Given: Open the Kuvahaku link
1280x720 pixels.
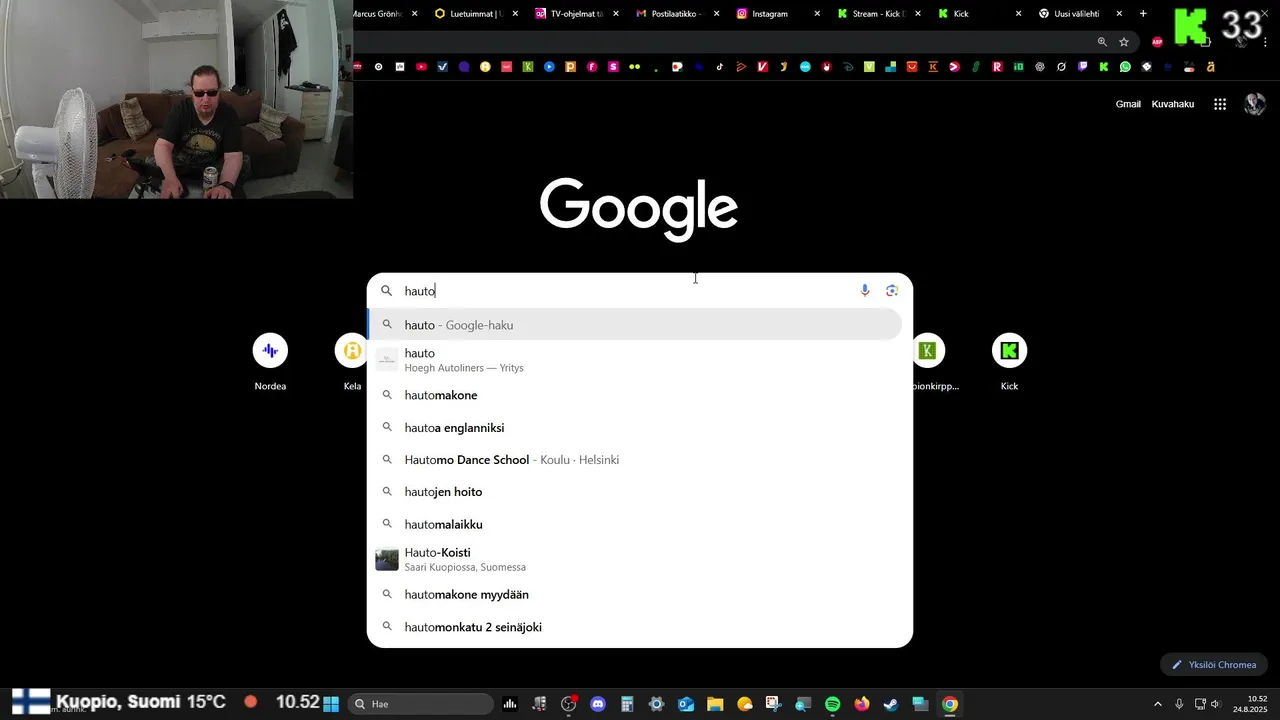Looking at the screenshot, I should (1172, 104).
